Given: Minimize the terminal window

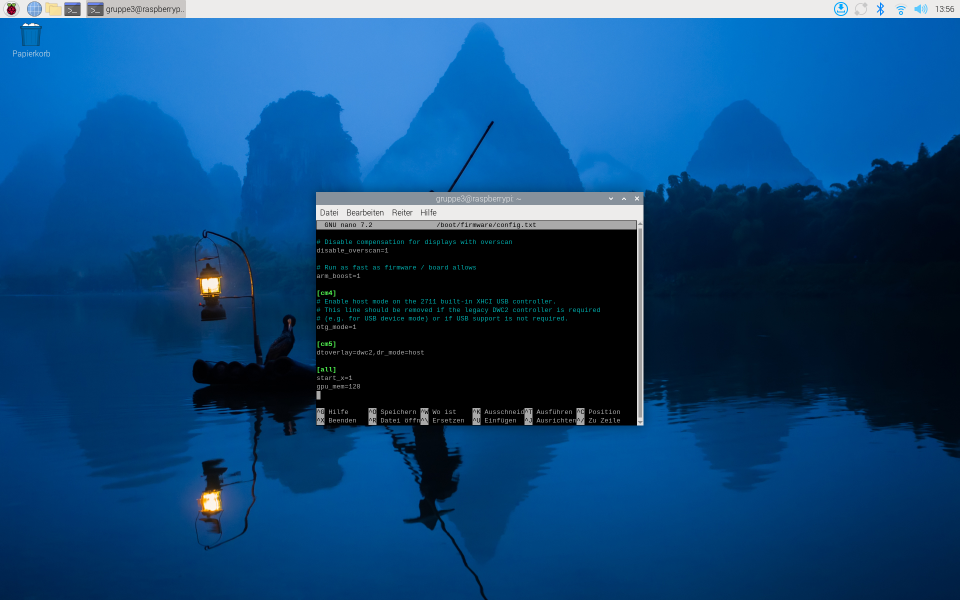Looking at the screenshot, I should point(611,199).
